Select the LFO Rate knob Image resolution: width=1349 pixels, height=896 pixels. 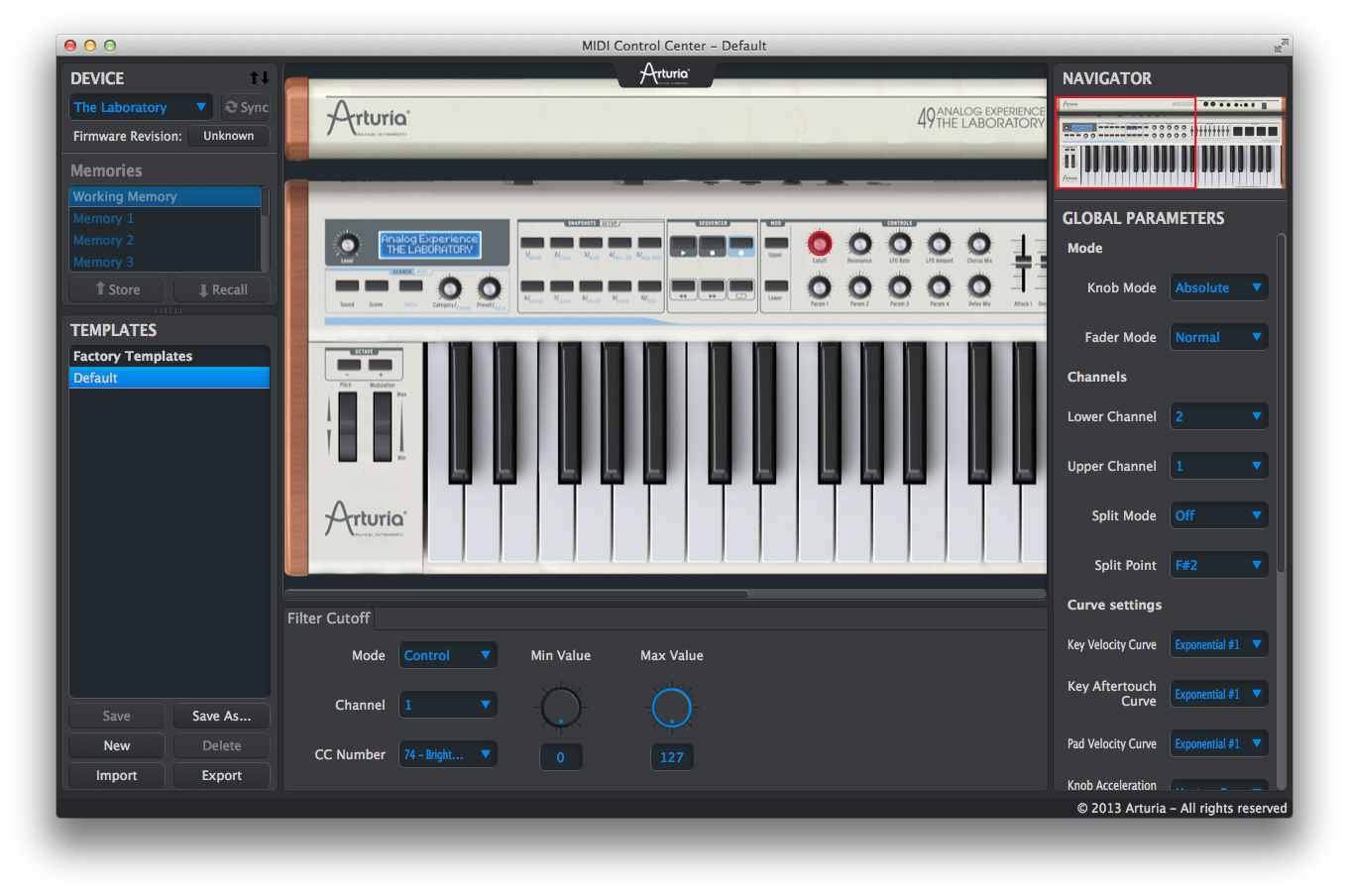(x=901, y=245)
